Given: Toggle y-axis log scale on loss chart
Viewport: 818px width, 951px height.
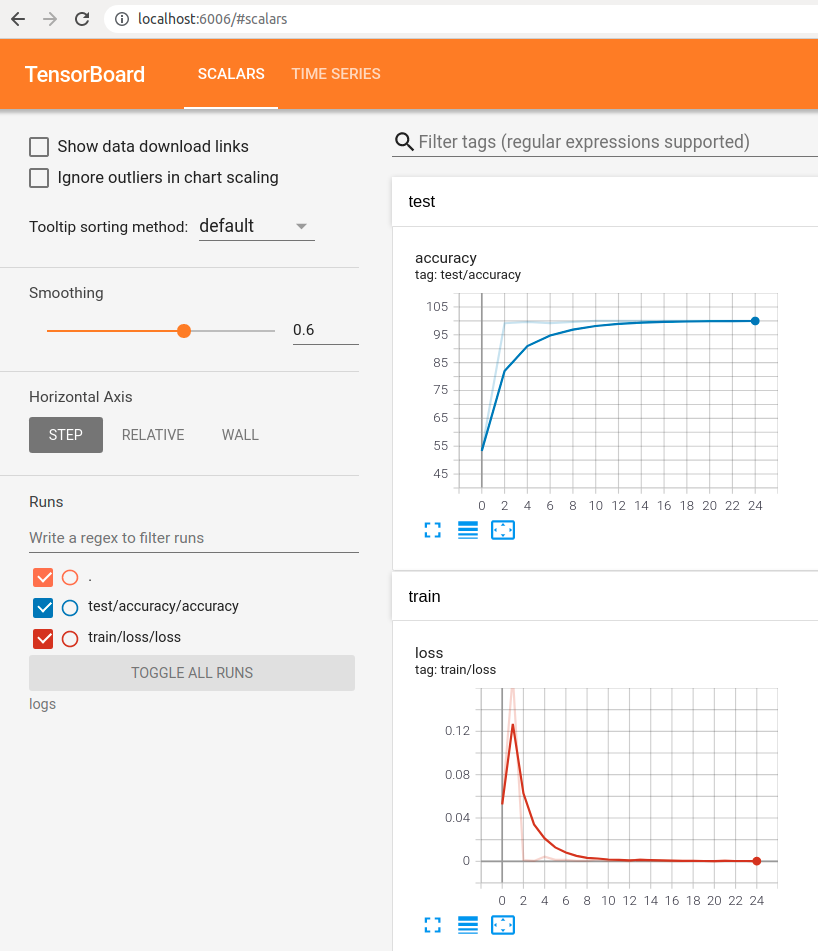Looking at the screenshot, I should tap(467, 925).
